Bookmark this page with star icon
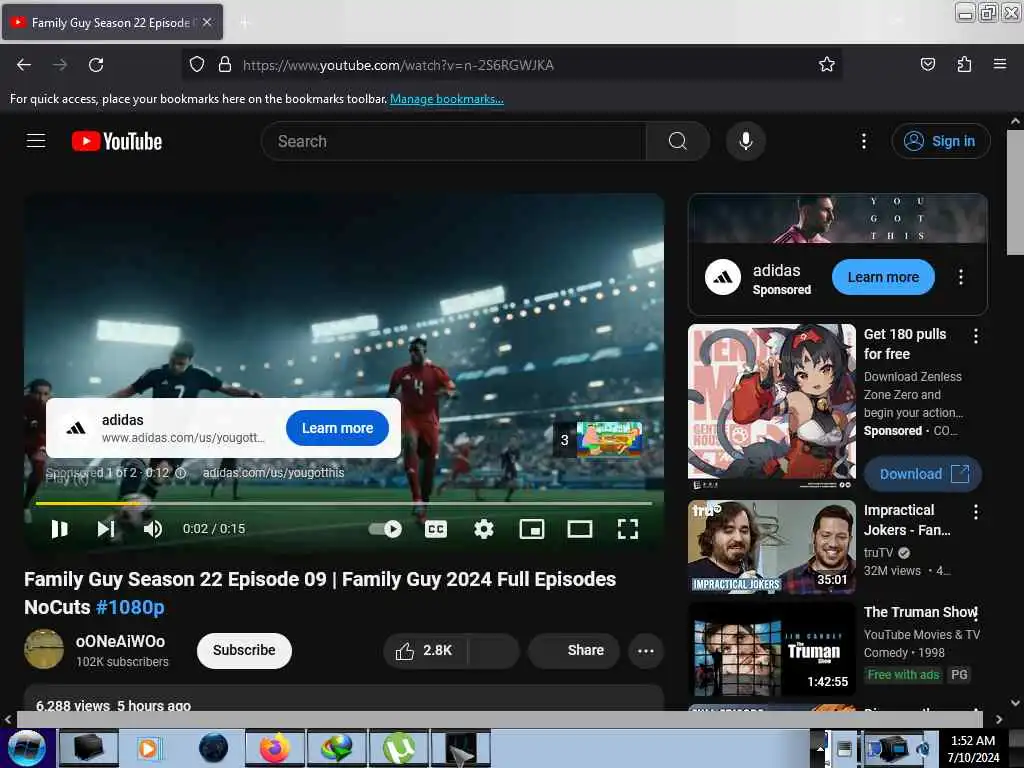 pyautogui.click(x=827, y=65)
